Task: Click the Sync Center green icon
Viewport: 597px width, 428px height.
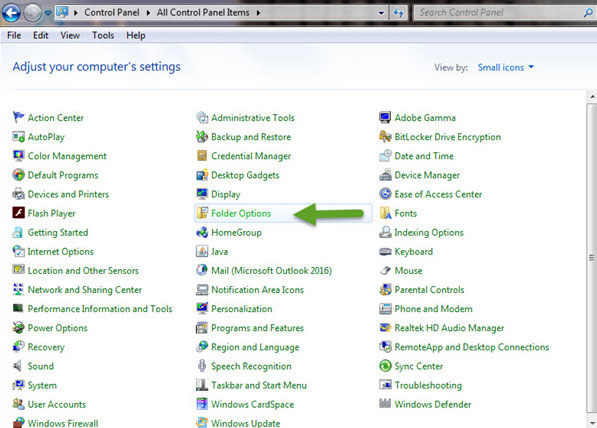Action: (x=385, y=366)
